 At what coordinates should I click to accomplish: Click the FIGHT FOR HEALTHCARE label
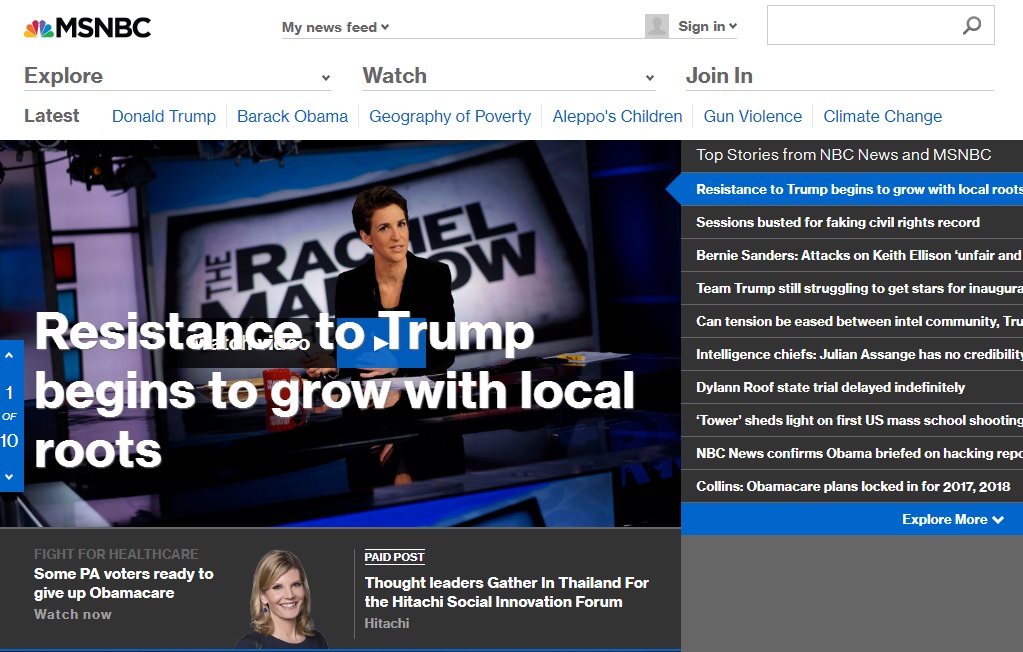pyautogui.click(x=116, y=554)
